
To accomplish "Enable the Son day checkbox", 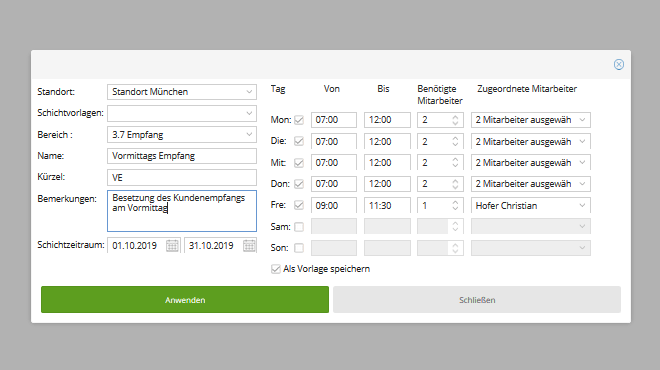I will pyautogui.click(x=299, y=248).
